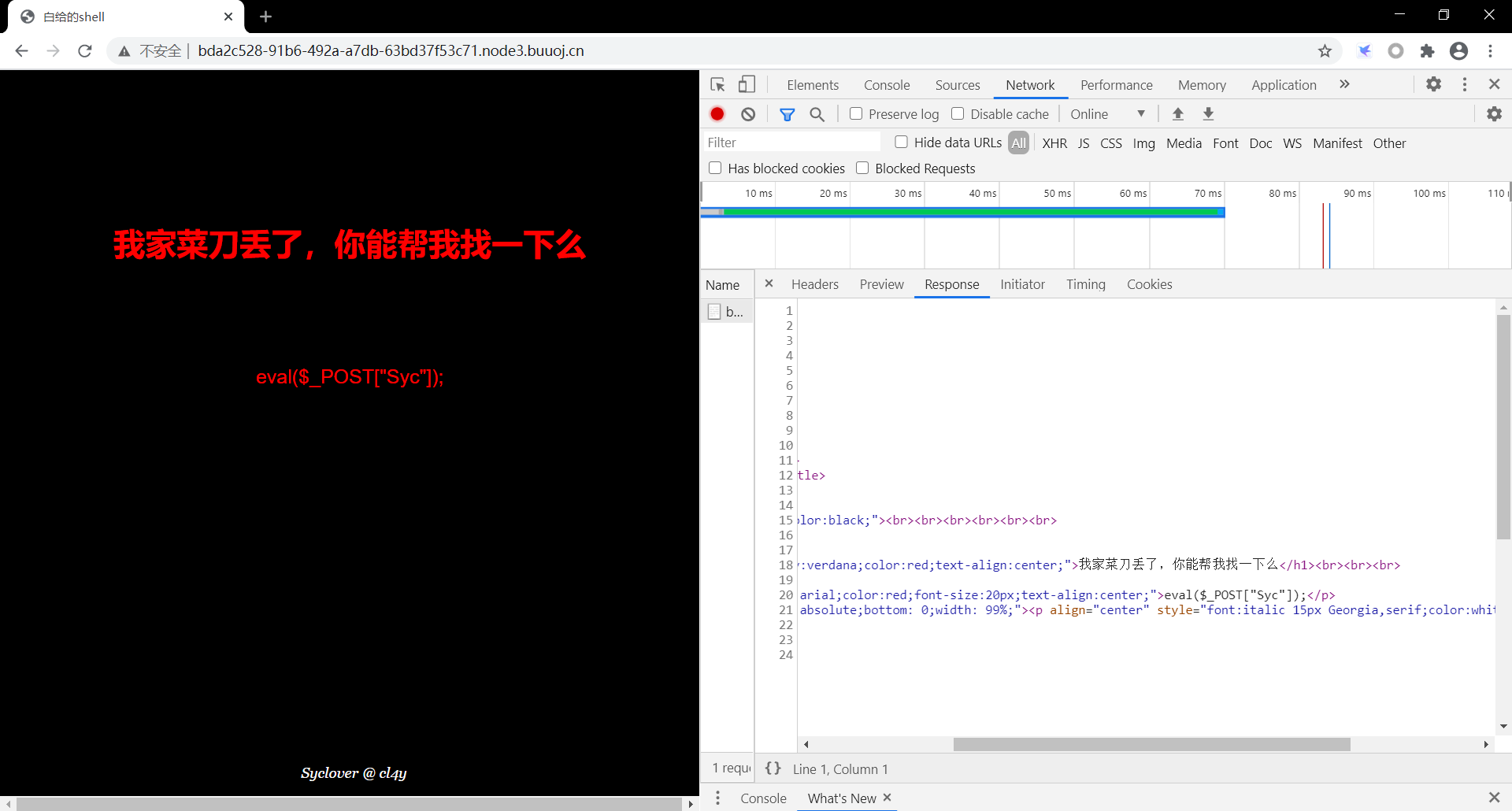Select the request row starting with b...
Viewport: 1512px width, 811px height.
[727, 312]
